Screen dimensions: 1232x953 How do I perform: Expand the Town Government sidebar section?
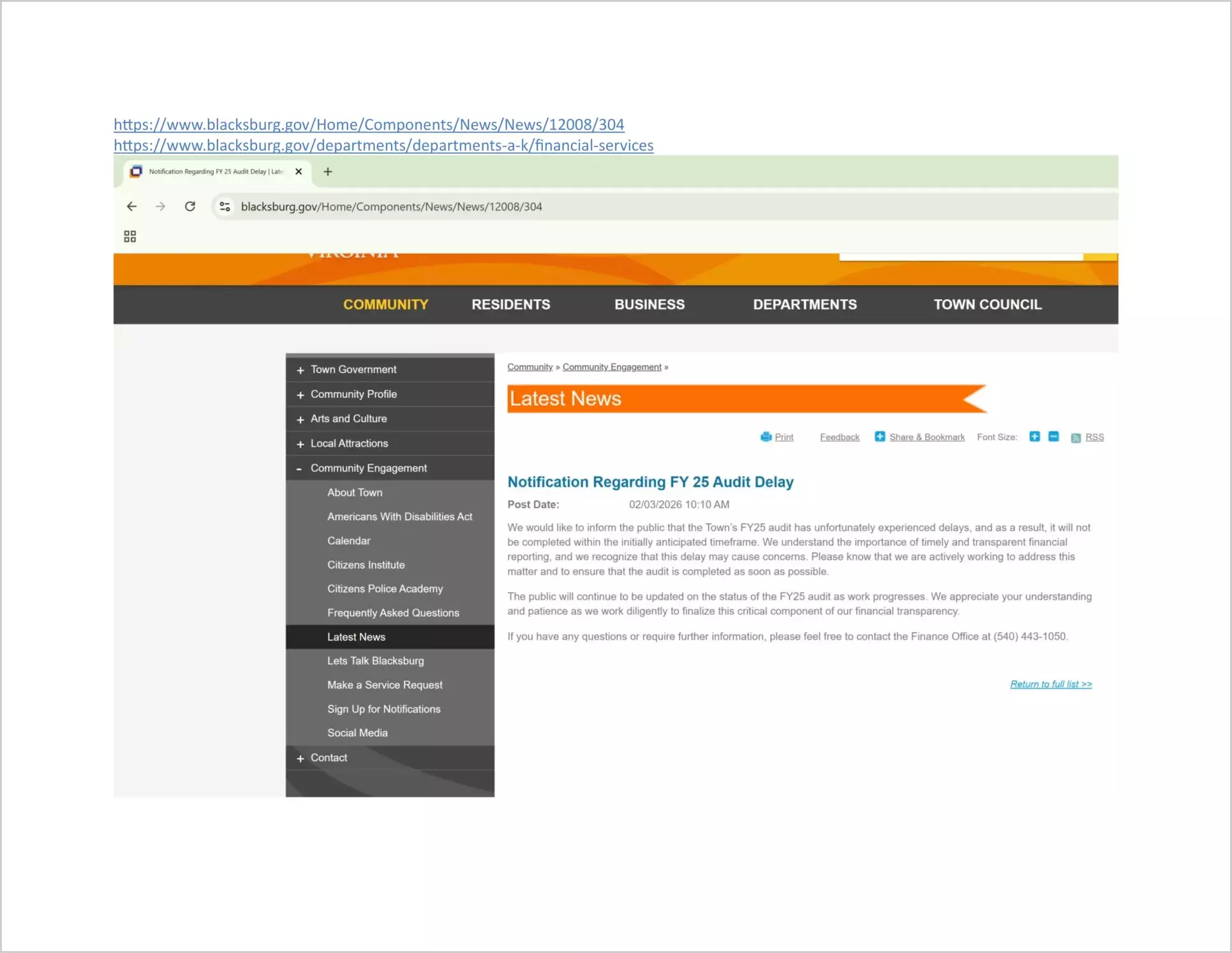(x=300, y=370)
